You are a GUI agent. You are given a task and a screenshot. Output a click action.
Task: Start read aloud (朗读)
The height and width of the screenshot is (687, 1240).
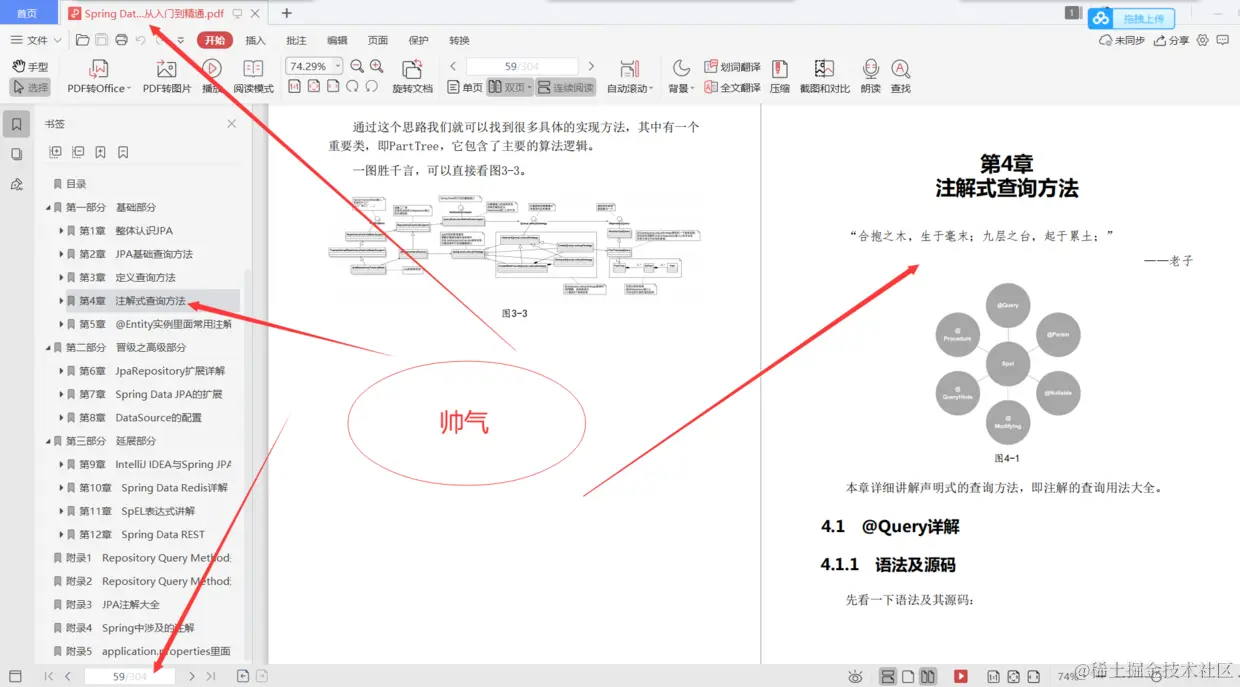click(871, 76)
